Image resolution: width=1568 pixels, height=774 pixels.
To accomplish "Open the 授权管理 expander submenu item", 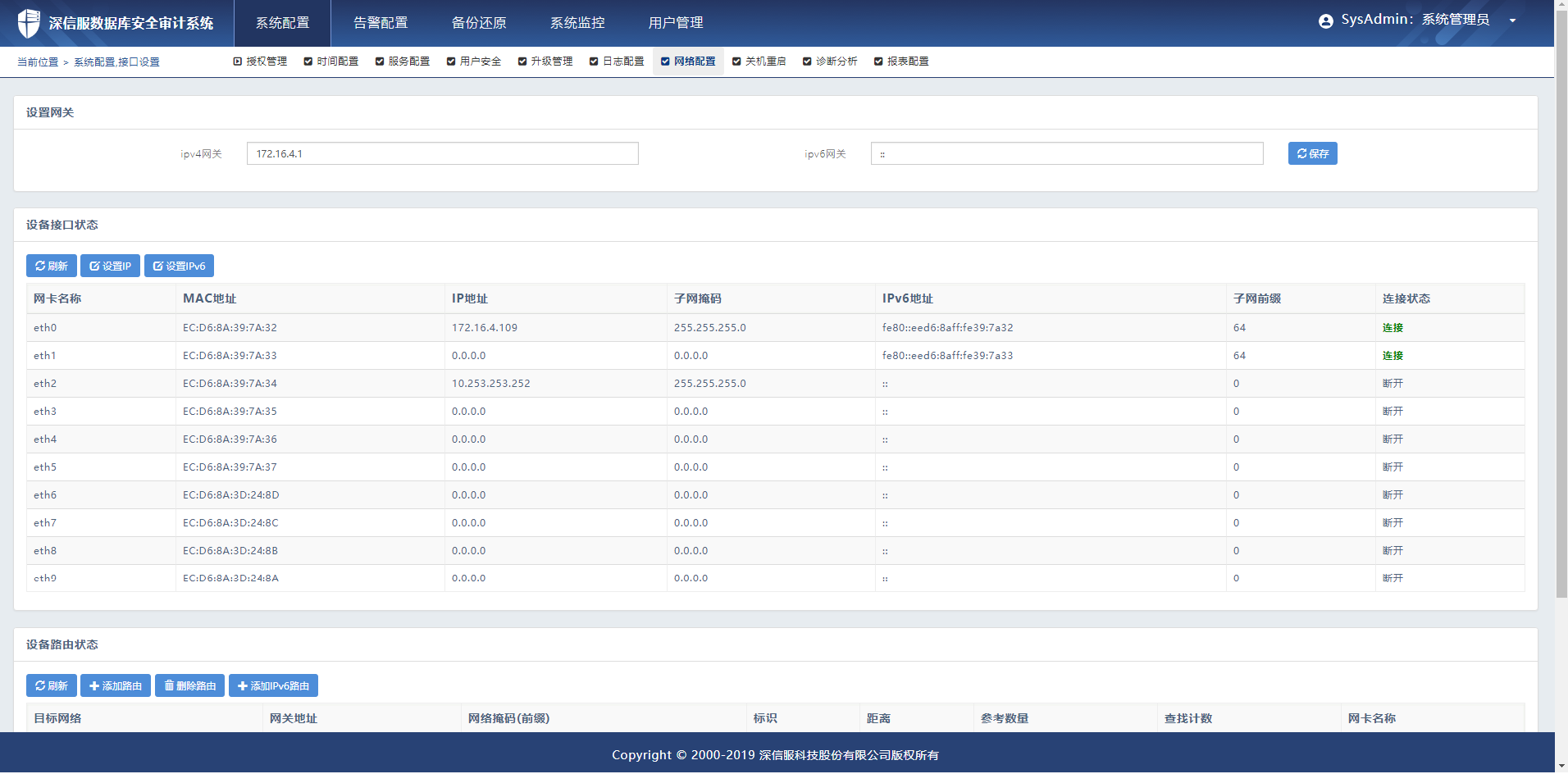I will pos(260,61).
